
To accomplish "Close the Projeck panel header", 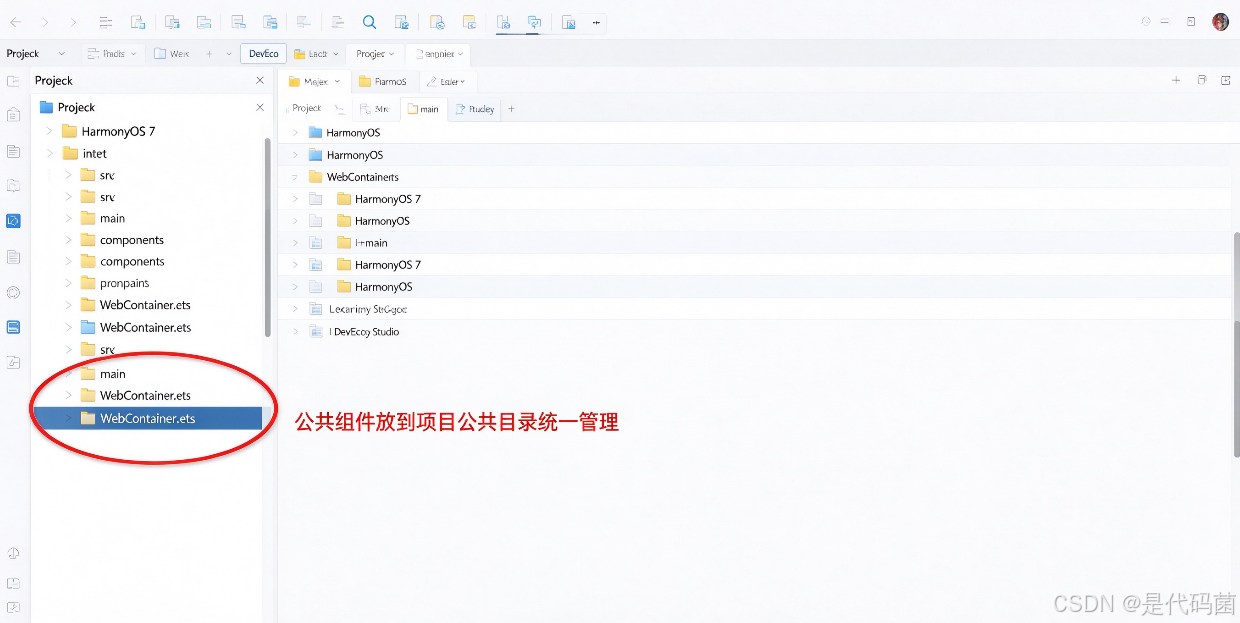I will coord(260,80).
